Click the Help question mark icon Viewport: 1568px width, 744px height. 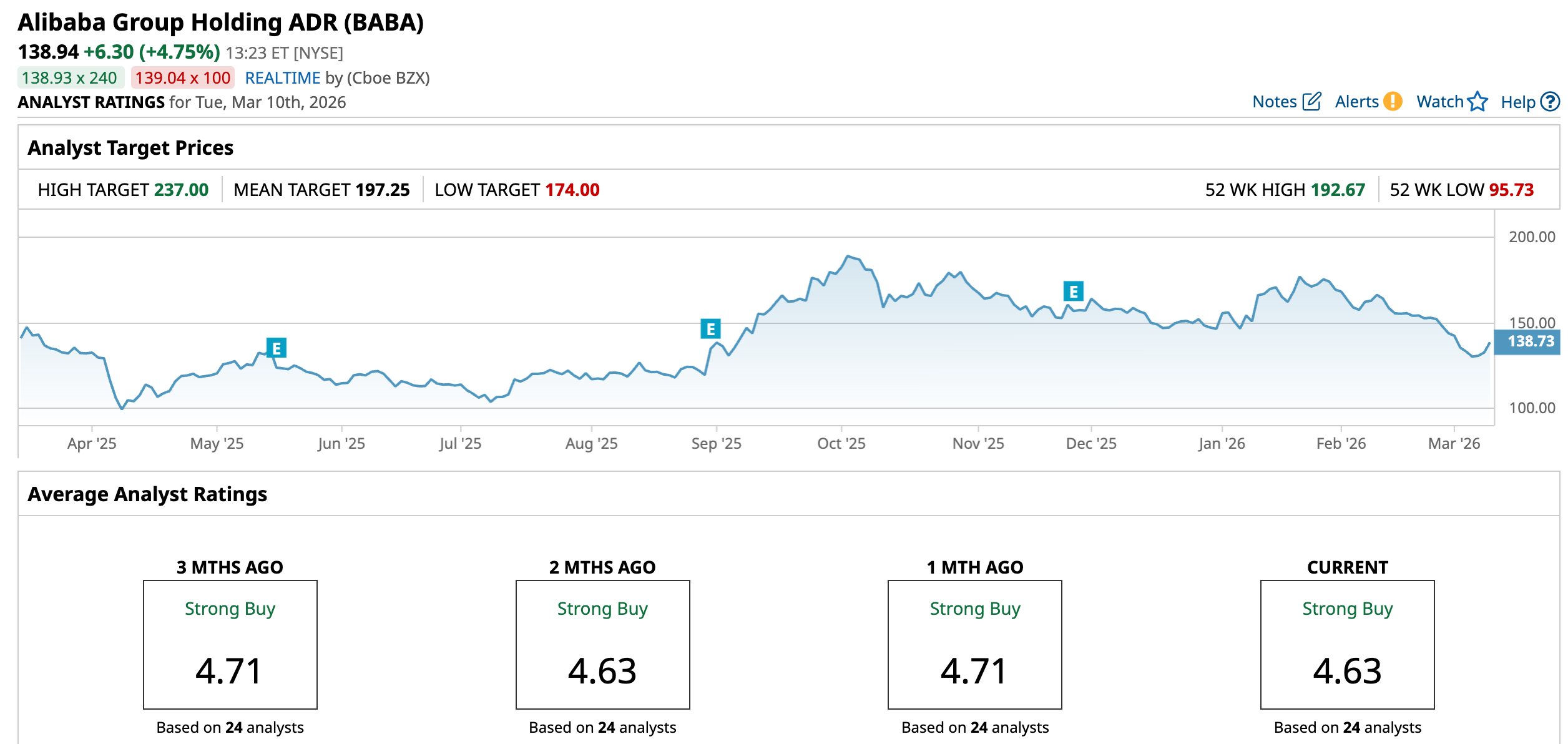click(x=1550, y=101)
